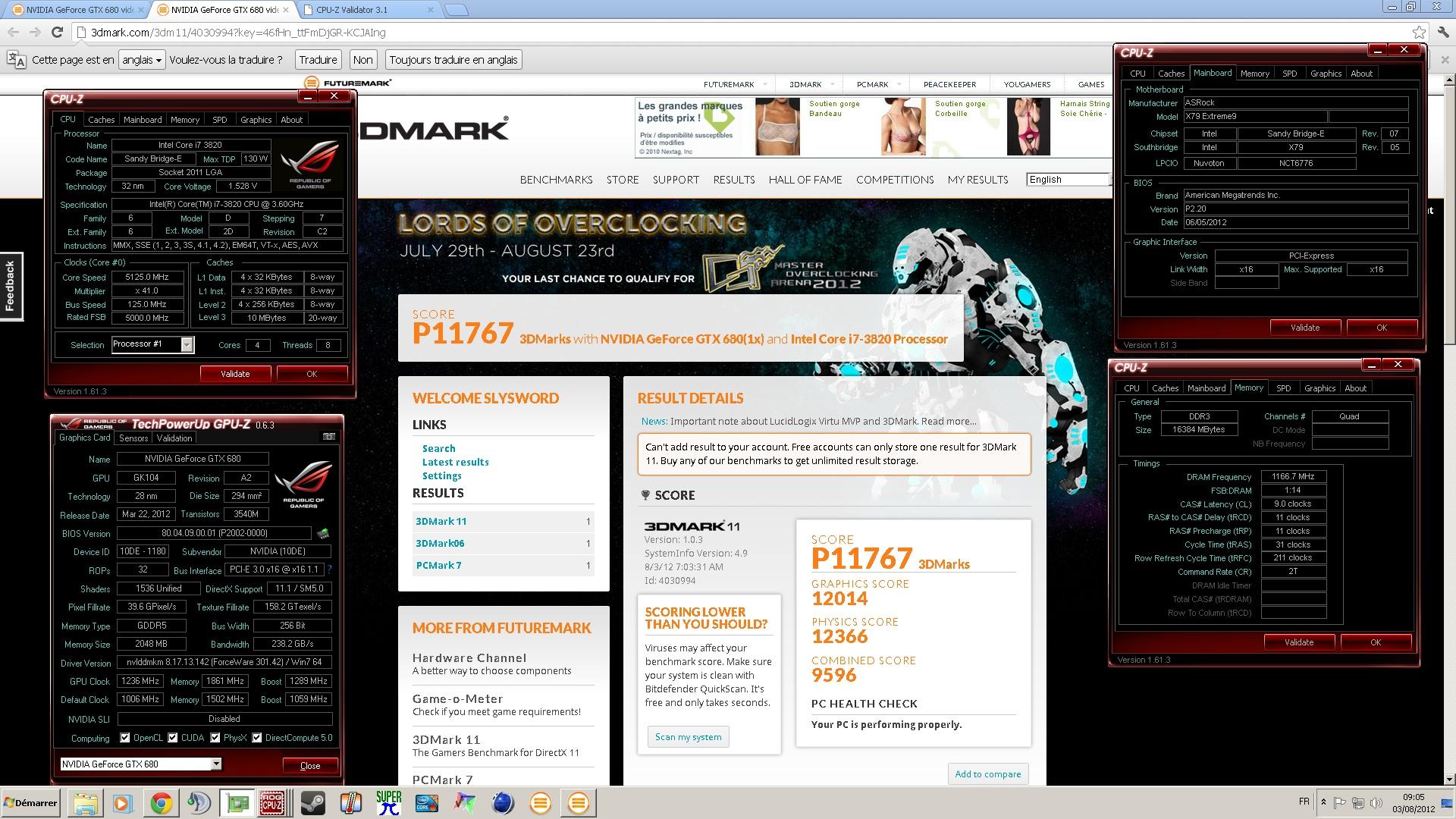Click the Intel Core taskbar icon
This screenshot has width=1456, height=819.
coord(427,803)
